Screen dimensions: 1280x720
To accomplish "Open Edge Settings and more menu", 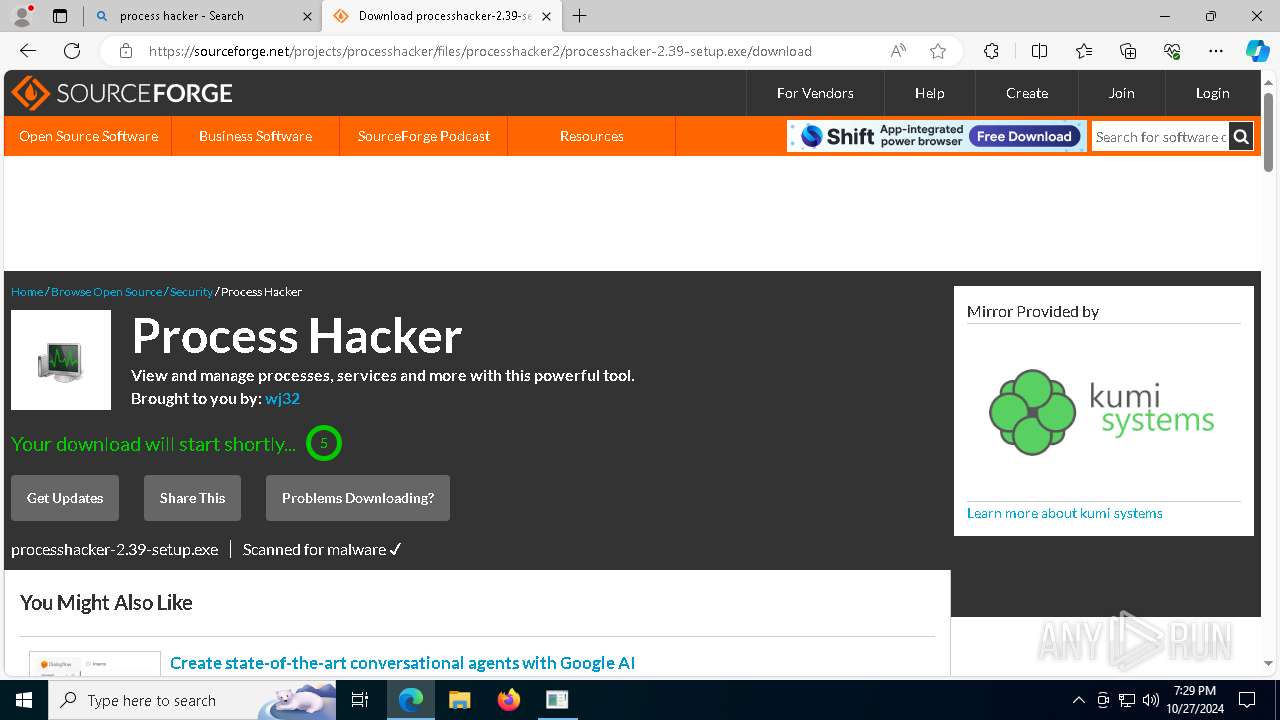I will [x=1216, y=51].
